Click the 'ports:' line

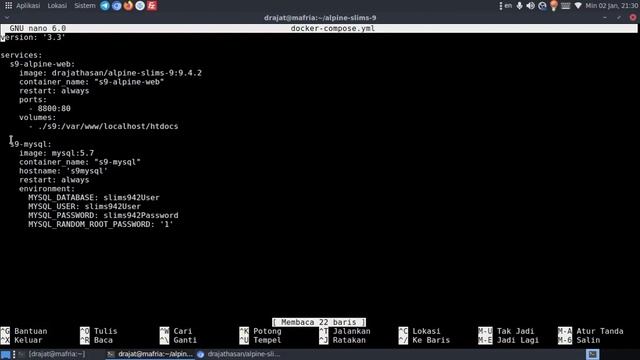(x=33, y=100)
